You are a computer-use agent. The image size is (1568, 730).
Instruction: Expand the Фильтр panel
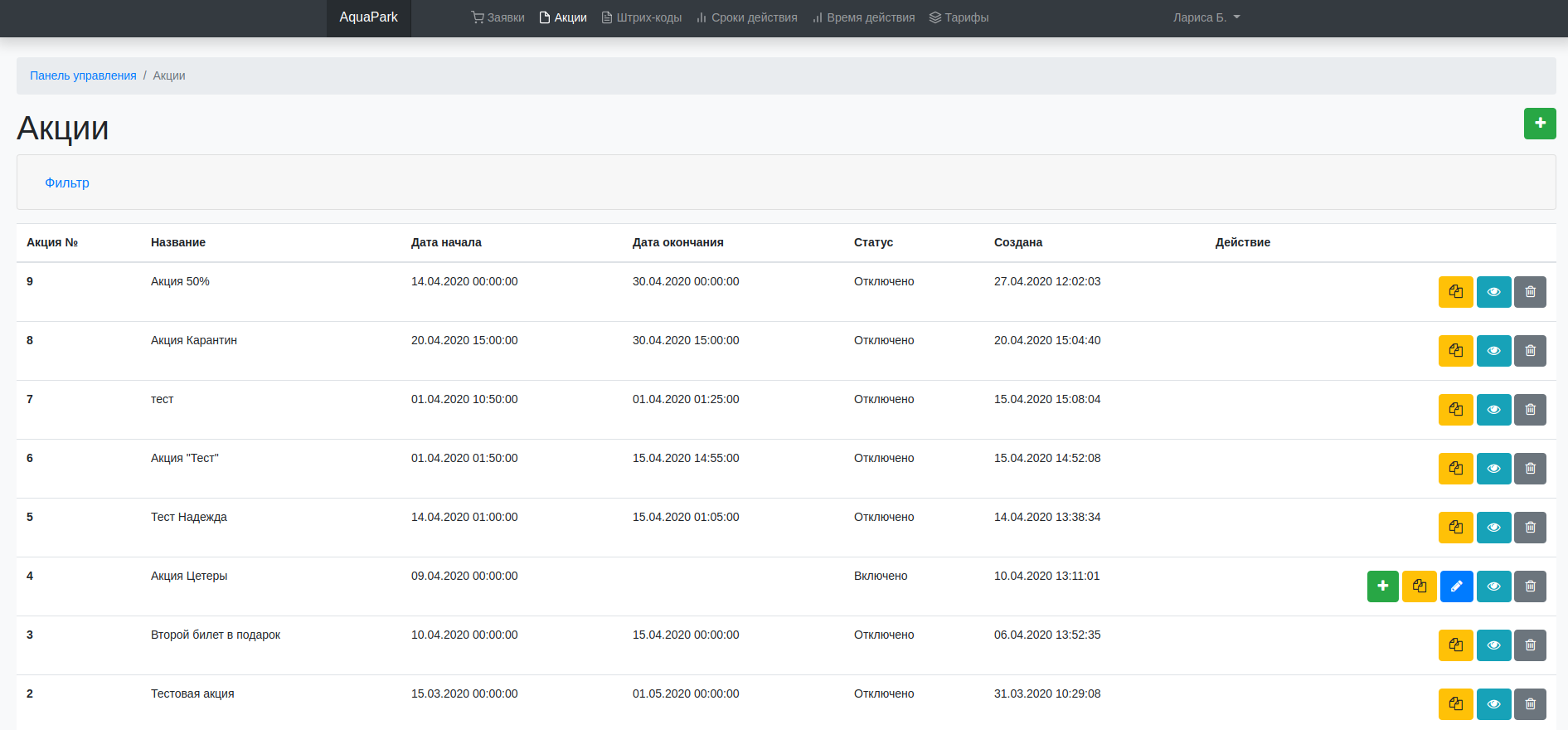pos(67,182)
